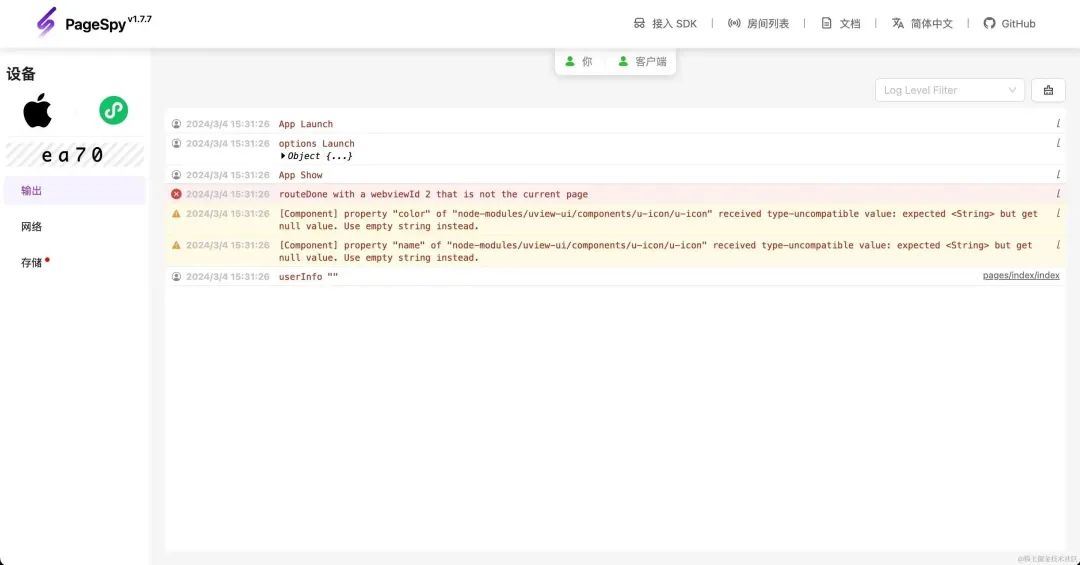Click the GitHub icon in header
The height and width of the screenshot is (565, 1080).
pos(989,23)
